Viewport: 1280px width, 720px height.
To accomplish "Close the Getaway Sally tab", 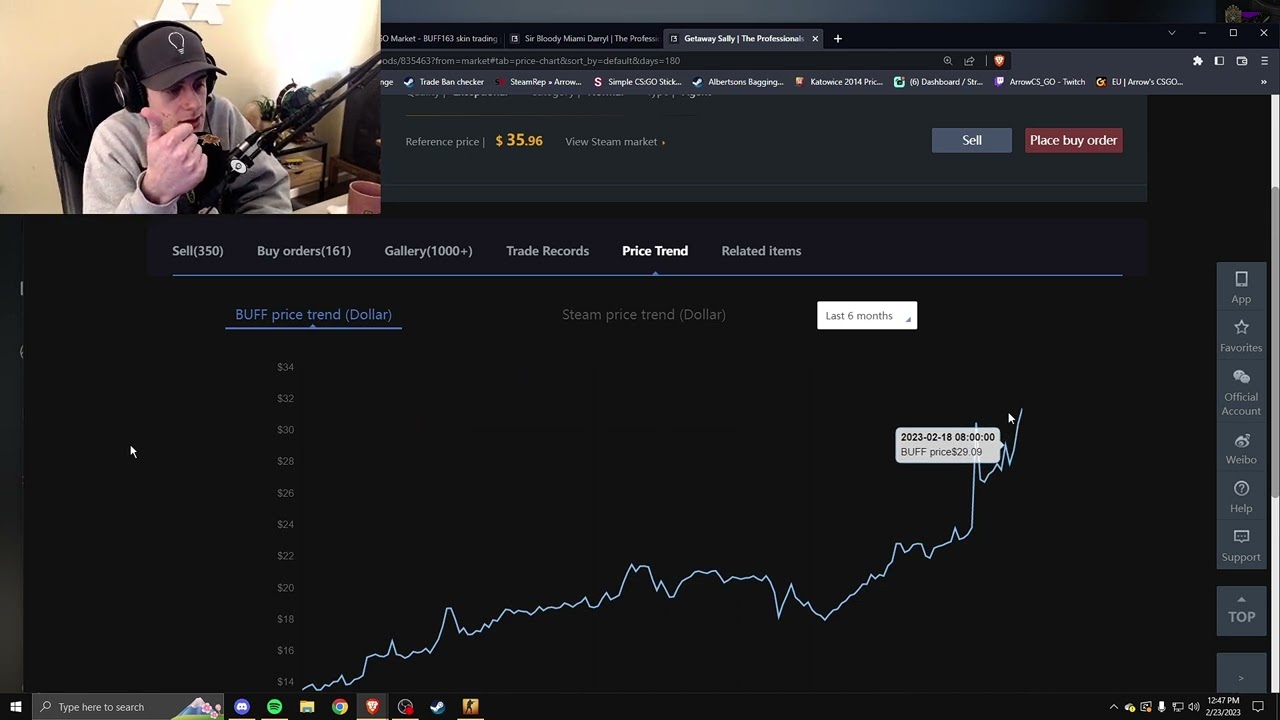I will pos(815,38).
